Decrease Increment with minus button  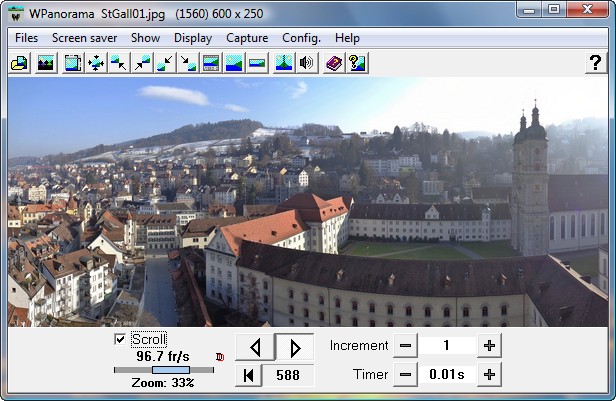pos(405,346)
